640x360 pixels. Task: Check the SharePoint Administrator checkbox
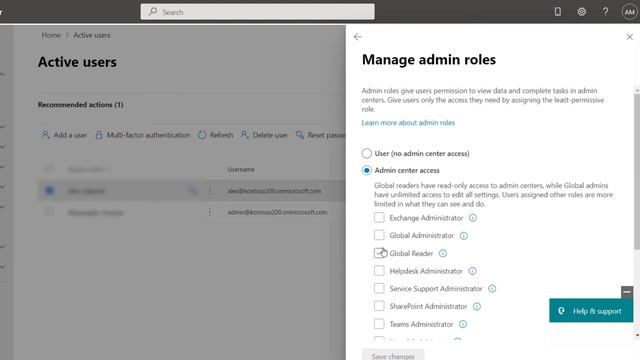(379, 306)
